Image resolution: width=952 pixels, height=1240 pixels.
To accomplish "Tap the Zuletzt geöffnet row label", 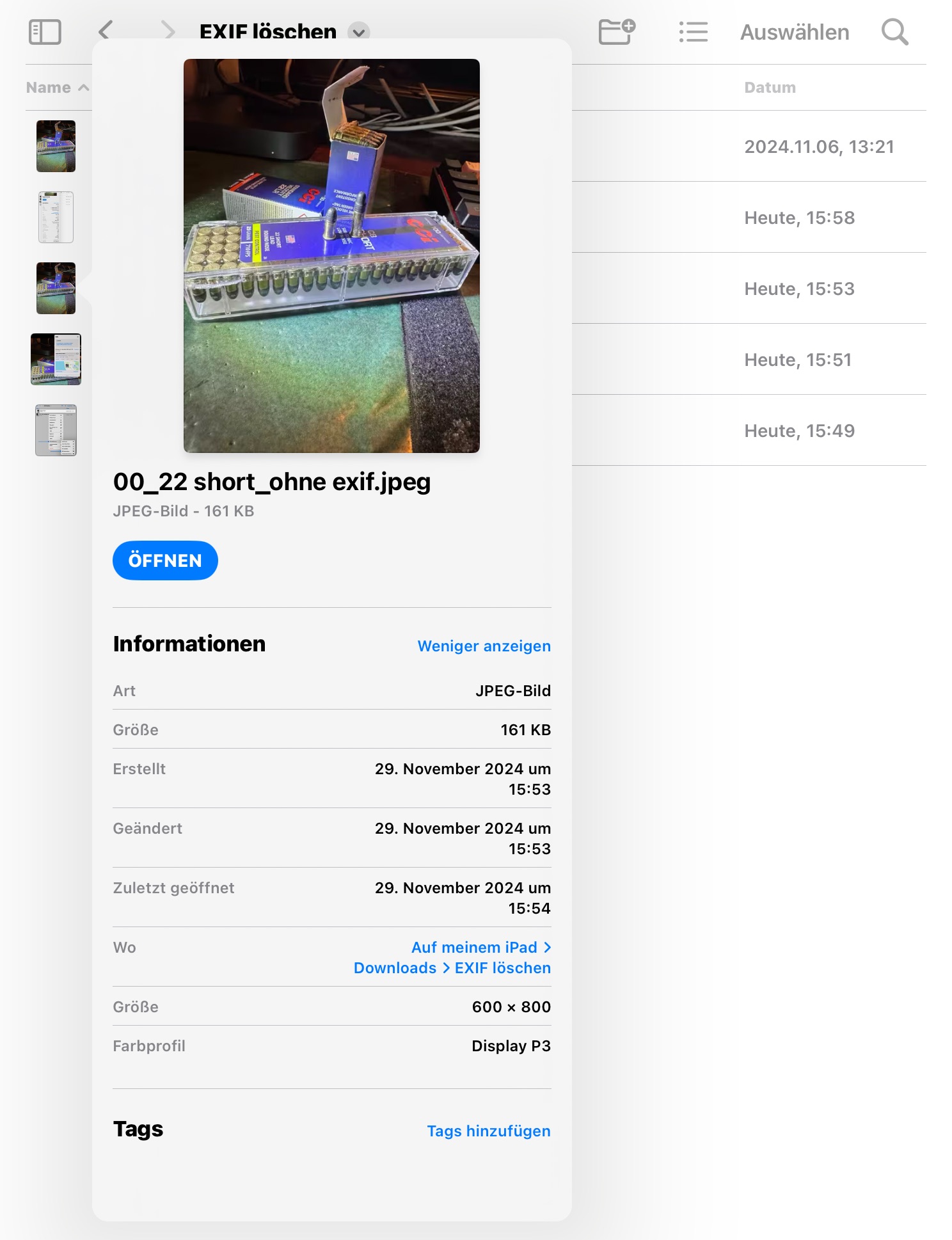I will (x=173, y=888).
